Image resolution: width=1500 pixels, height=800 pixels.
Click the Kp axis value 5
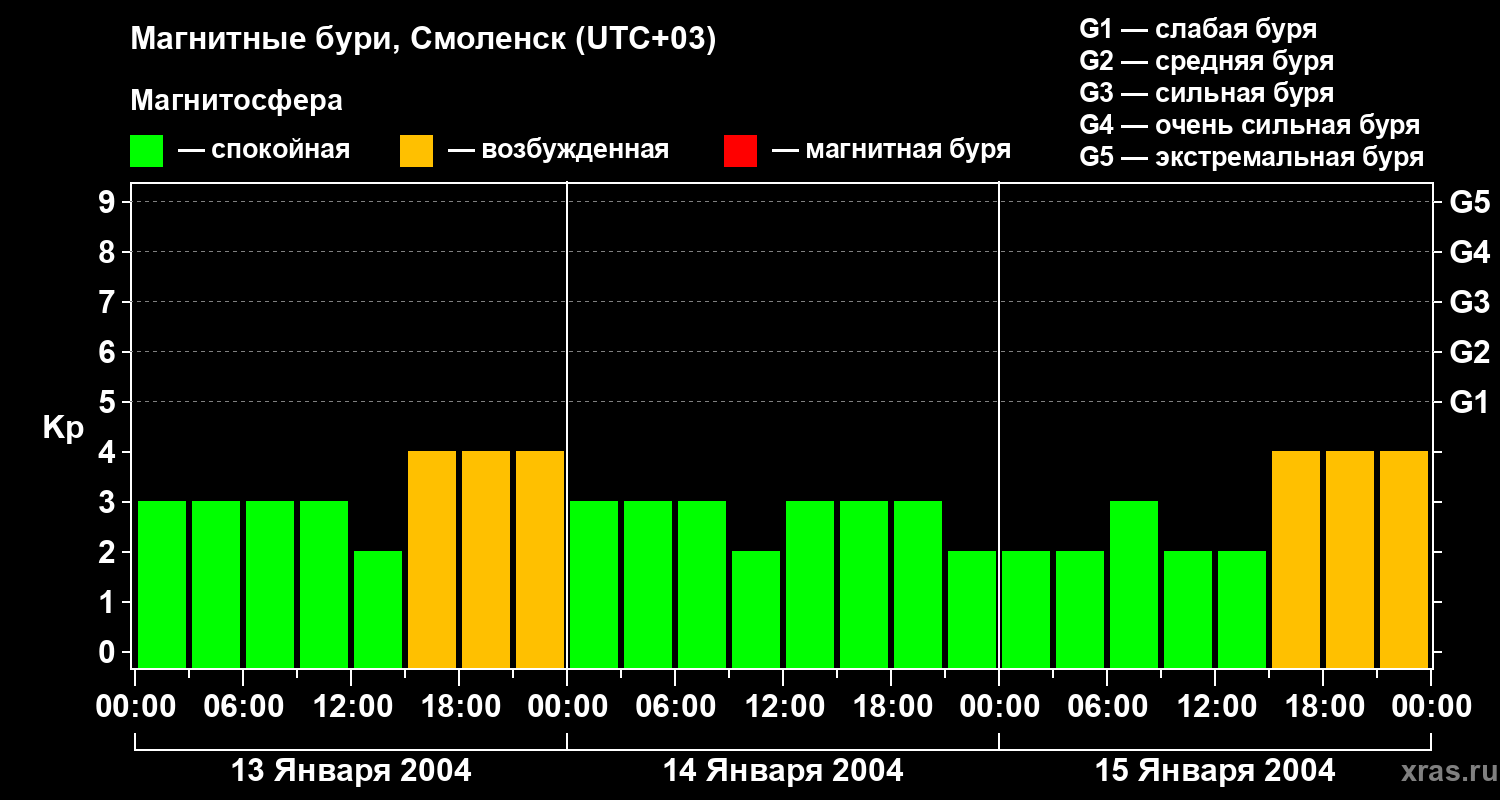pos(109,402)
